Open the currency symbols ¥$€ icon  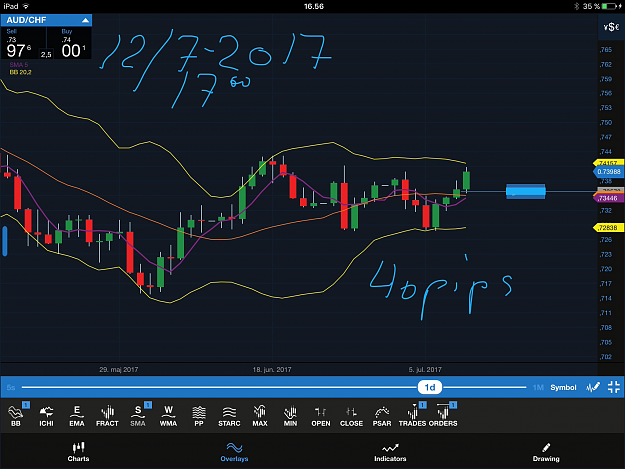[x=611, y=27]
